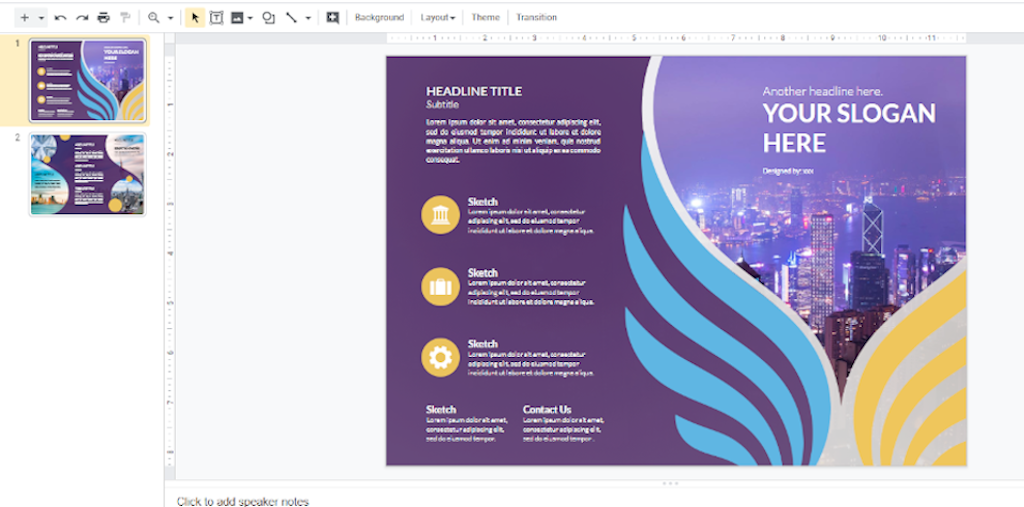Open the Theme panel

click(x=485, y=18)
